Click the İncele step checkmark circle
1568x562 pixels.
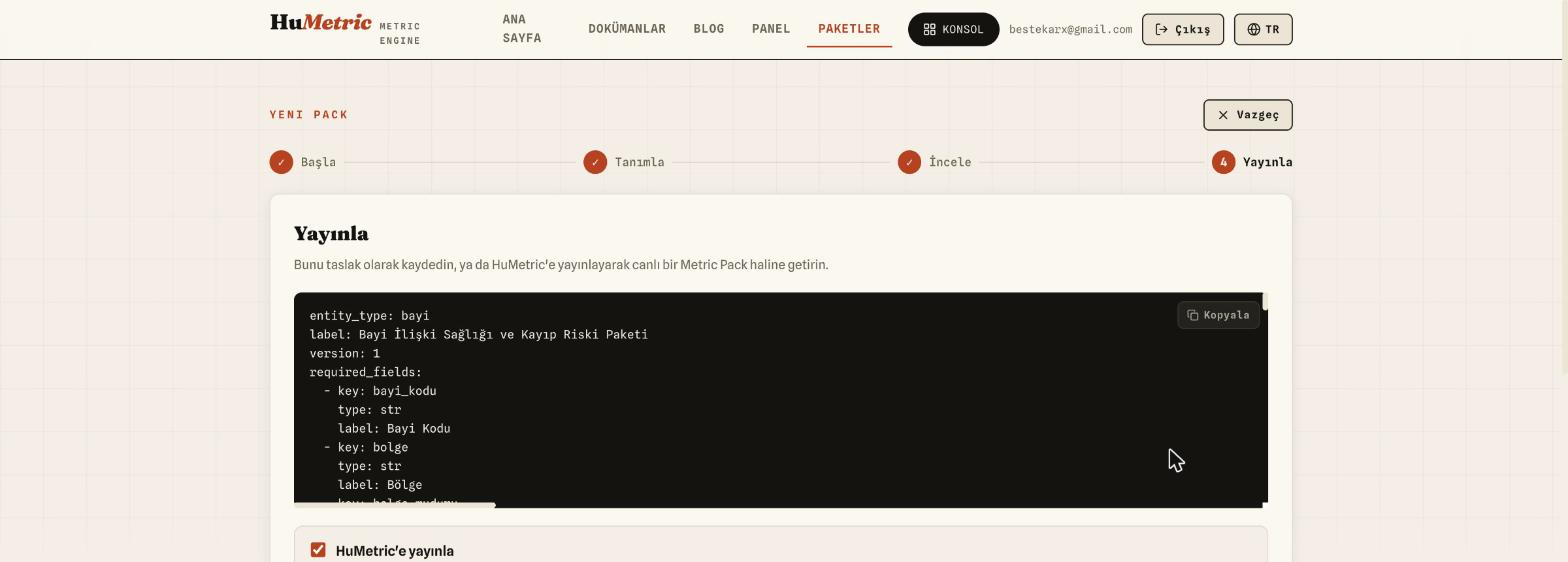click(909, 162)
